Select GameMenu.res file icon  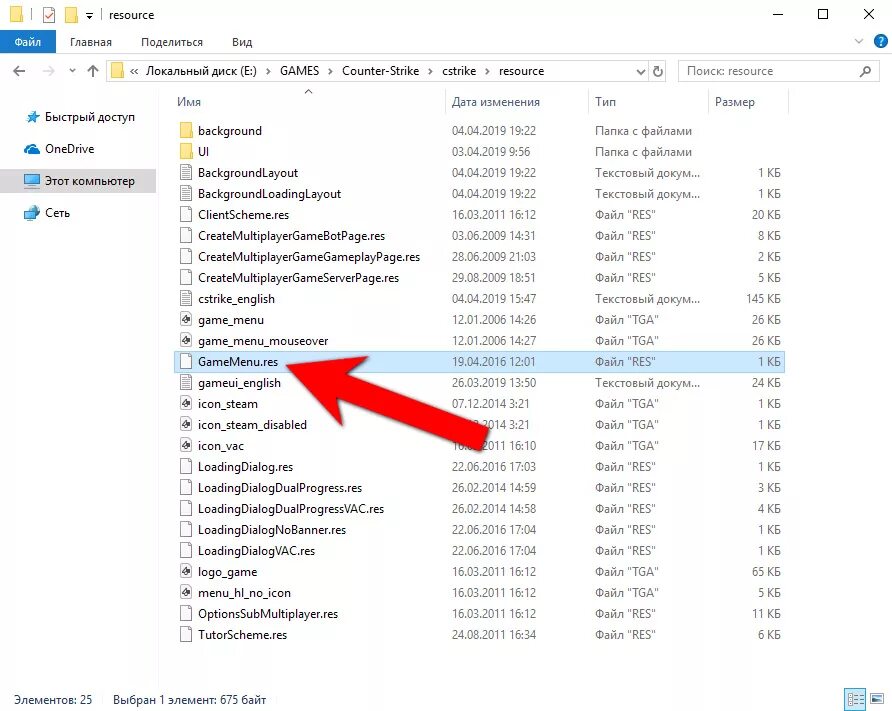pos(186,361)
